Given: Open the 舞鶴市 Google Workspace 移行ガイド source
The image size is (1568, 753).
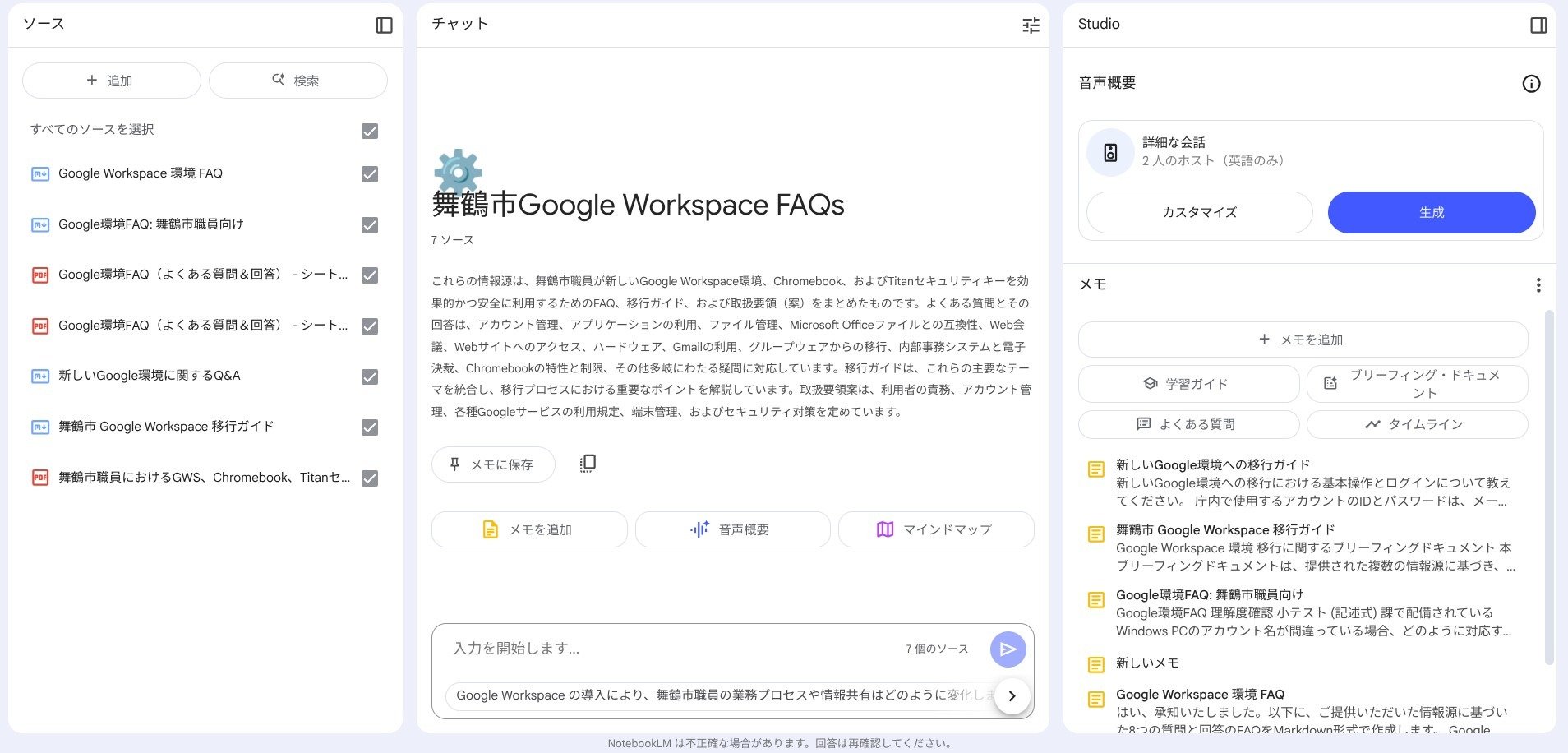Looking at the screenshot, I should click(166, 427).
